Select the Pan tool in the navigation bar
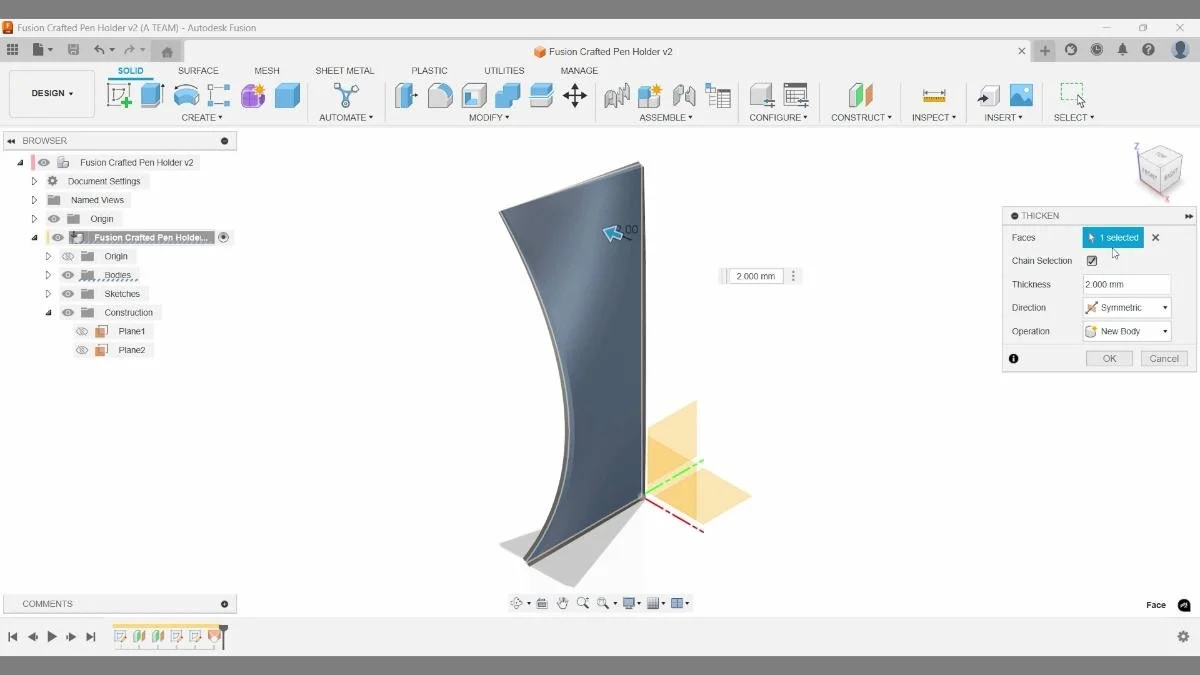The height and width of the screenshot is (675, 1200). point(562,603)
